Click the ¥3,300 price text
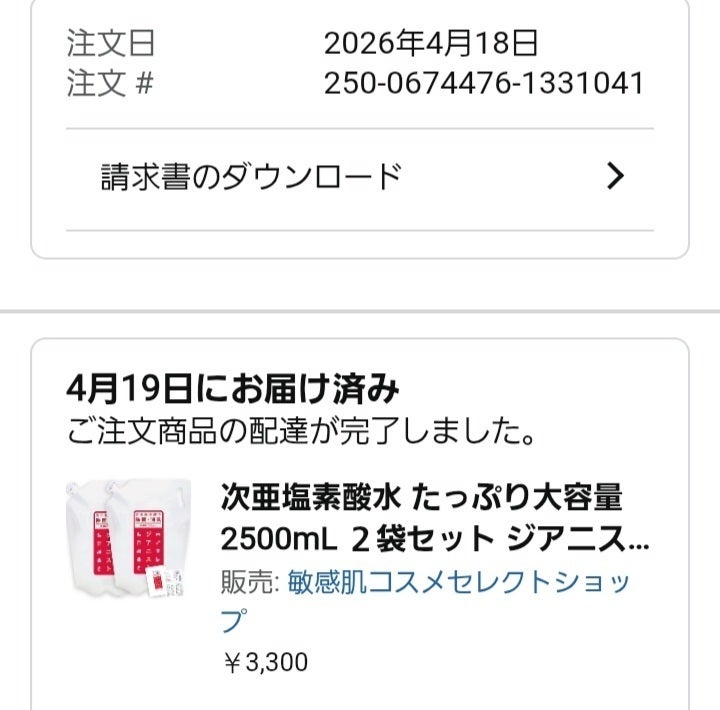 (x=265, y=661)
